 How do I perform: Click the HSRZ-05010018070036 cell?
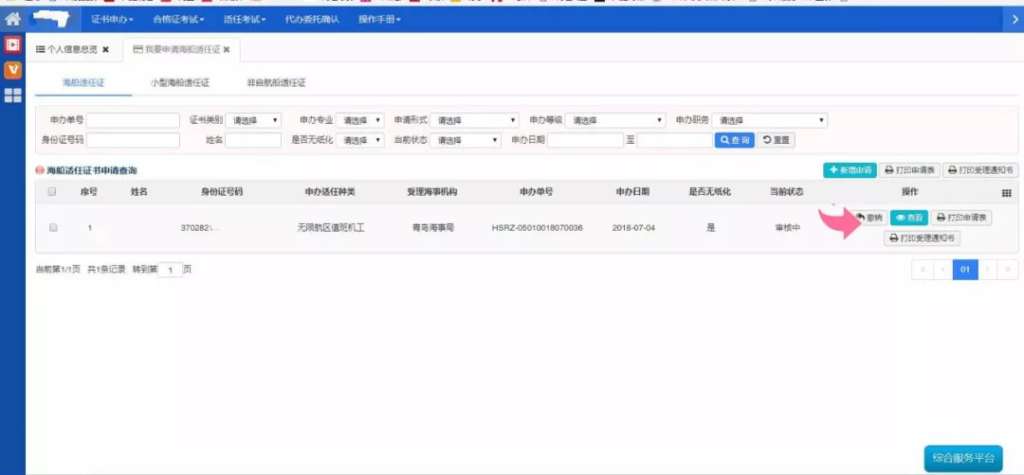point(537,227)
